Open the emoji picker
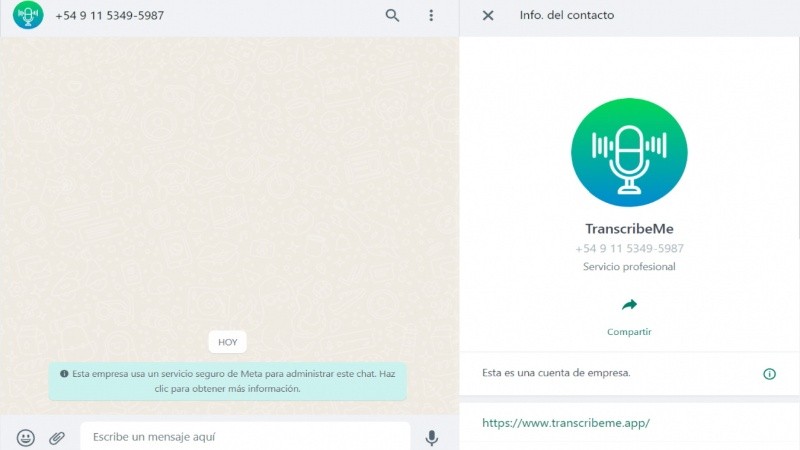 tap(26, 437)
